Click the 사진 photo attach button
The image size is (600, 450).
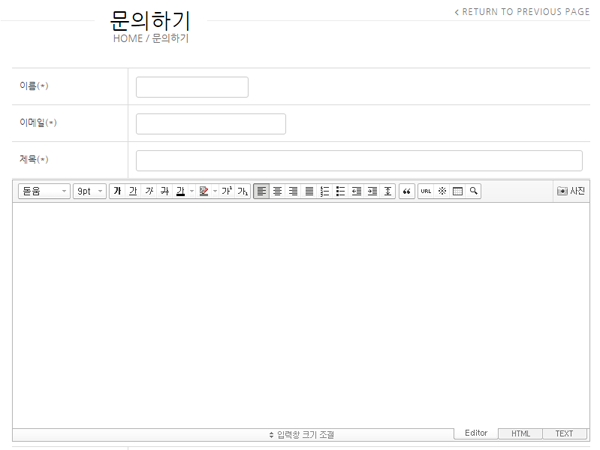click(571, 191)
